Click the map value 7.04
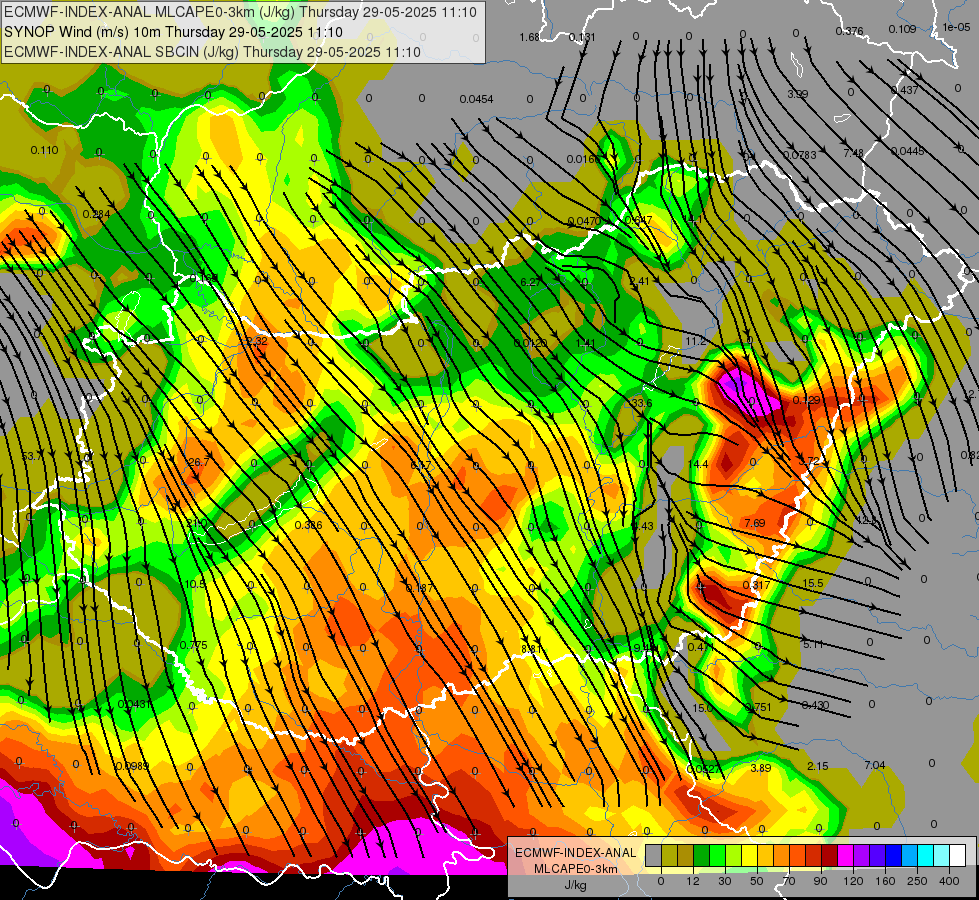Image resolution: width=979 pixels, height=900 pixels. pyautogui.click(x=875, y=764)
